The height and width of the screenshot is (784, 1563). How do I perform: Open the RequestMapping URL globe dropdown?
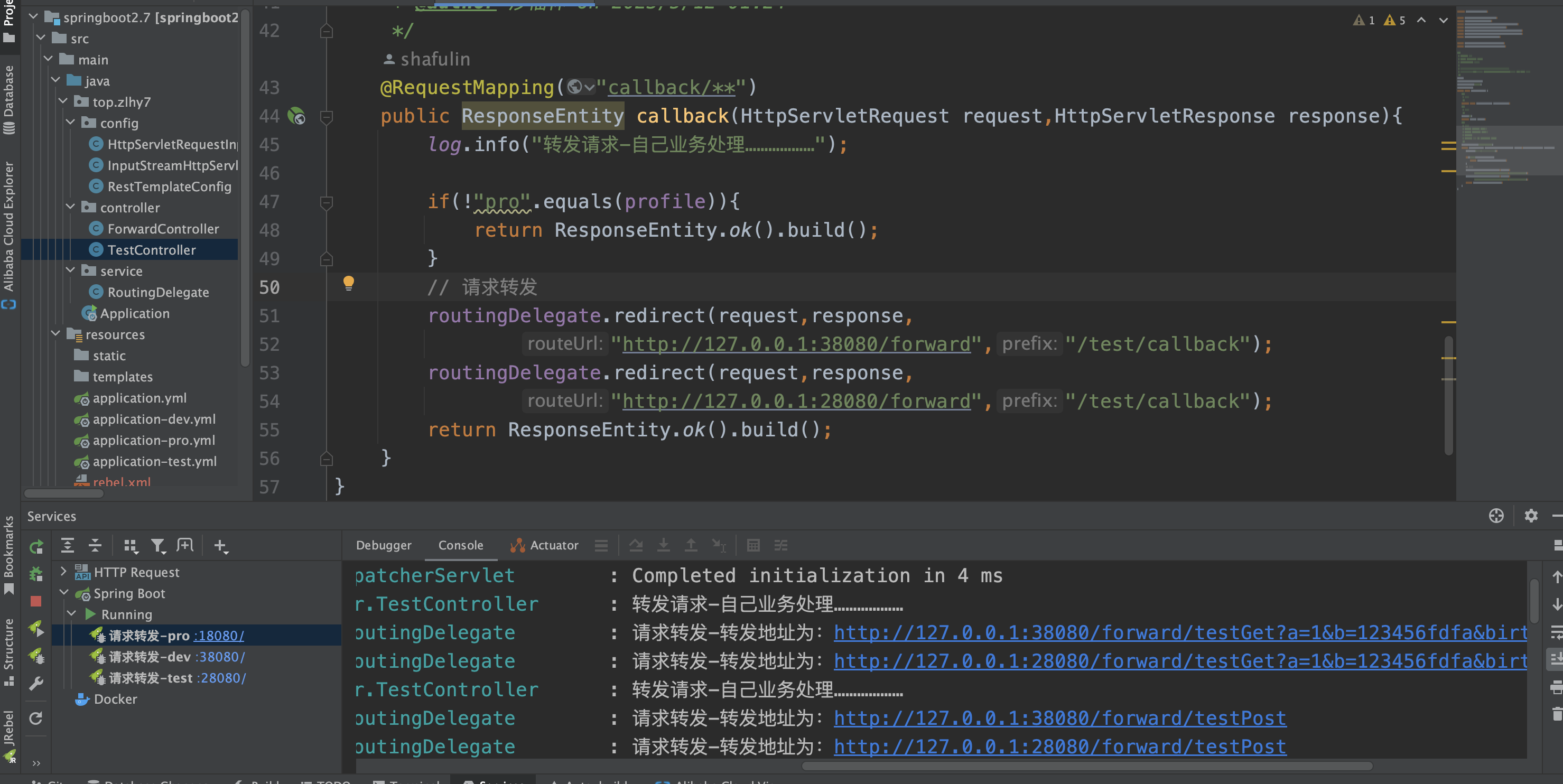581,87
